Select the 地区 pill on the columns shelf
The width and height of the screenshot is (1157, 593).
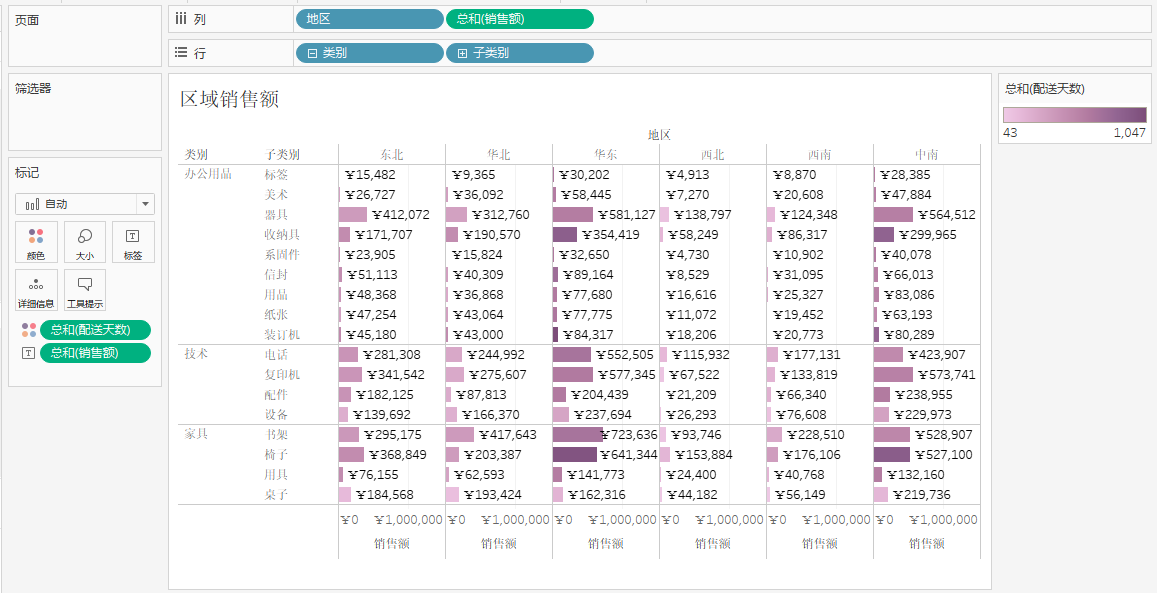(369, 19)
